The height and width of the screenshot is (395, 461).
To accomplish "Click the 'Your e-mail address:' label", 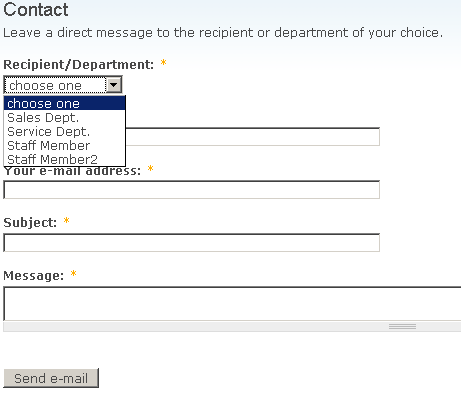I will (72, 171).
